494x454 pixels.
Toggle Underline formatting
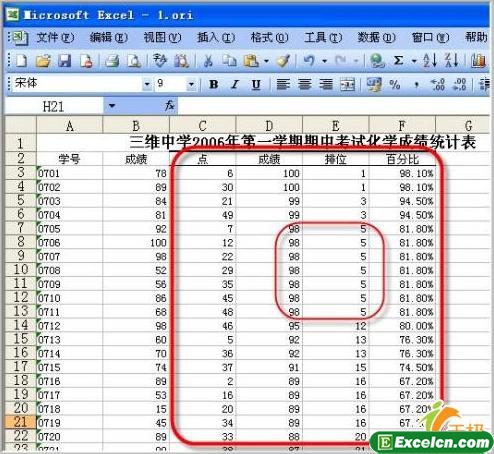click(256, 84)
